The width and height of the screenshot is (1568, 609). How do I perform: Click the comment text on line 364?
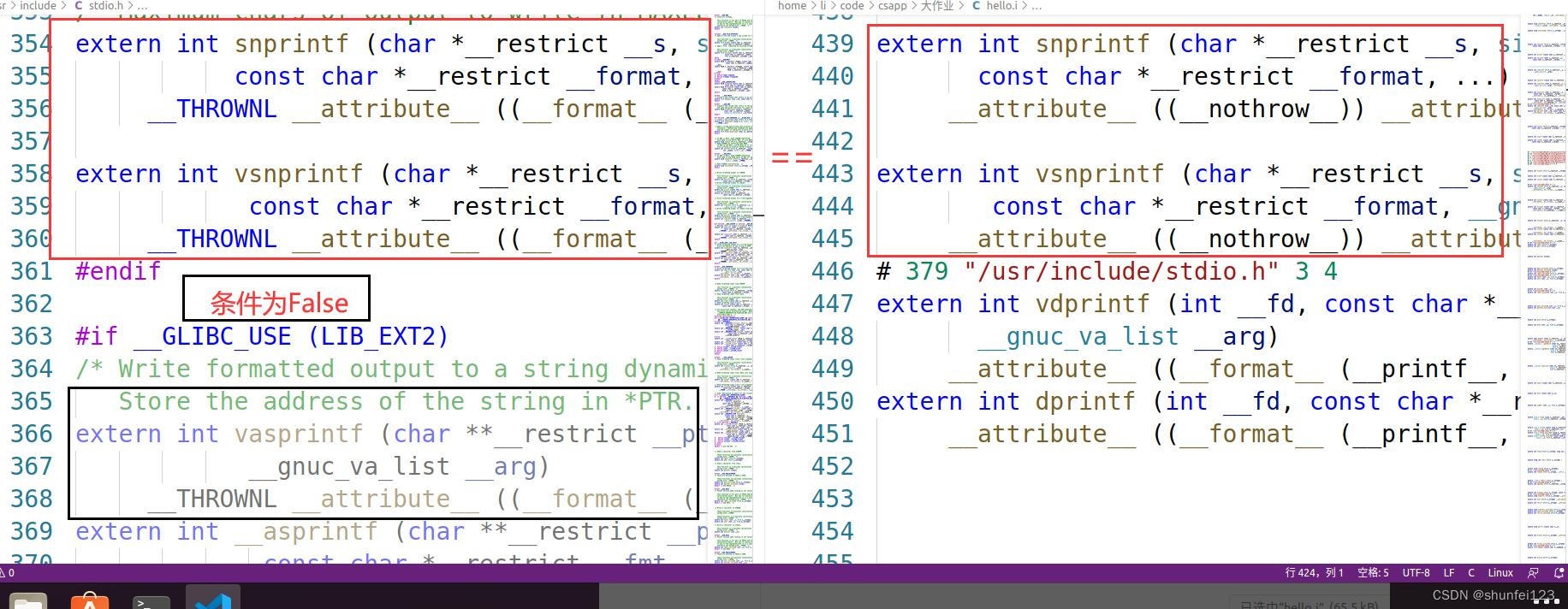[391, 369]
